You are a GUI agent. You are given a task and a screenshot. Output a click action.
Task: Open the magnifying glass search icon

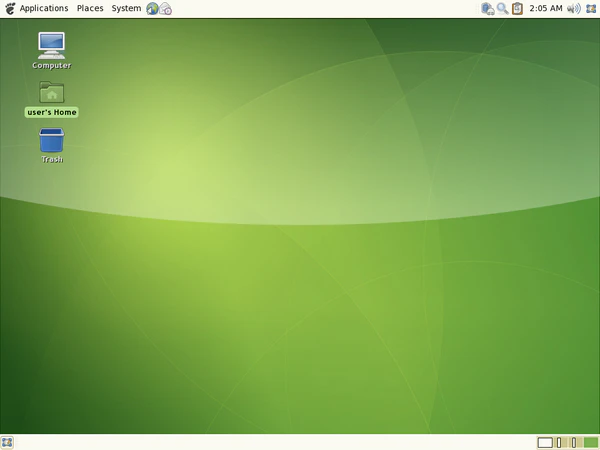(x=502, y=8)
